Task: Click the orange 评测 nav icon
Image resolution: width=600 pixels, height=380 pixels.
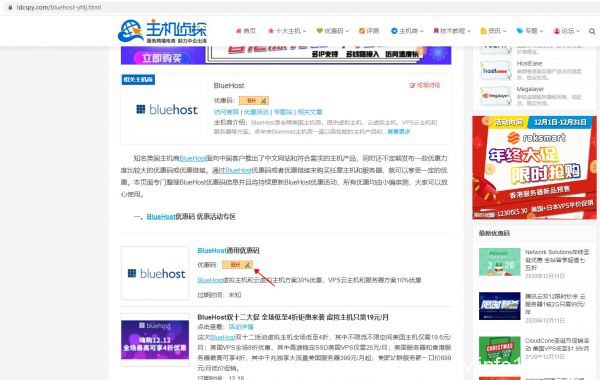Action: [x=362, y=31]
